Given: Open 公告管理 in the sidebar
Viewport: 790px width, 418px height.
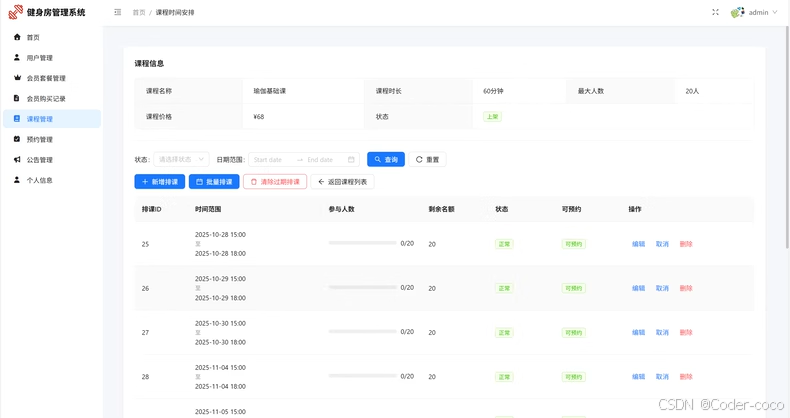Looking at the screenshot, I should click(51, 159).
